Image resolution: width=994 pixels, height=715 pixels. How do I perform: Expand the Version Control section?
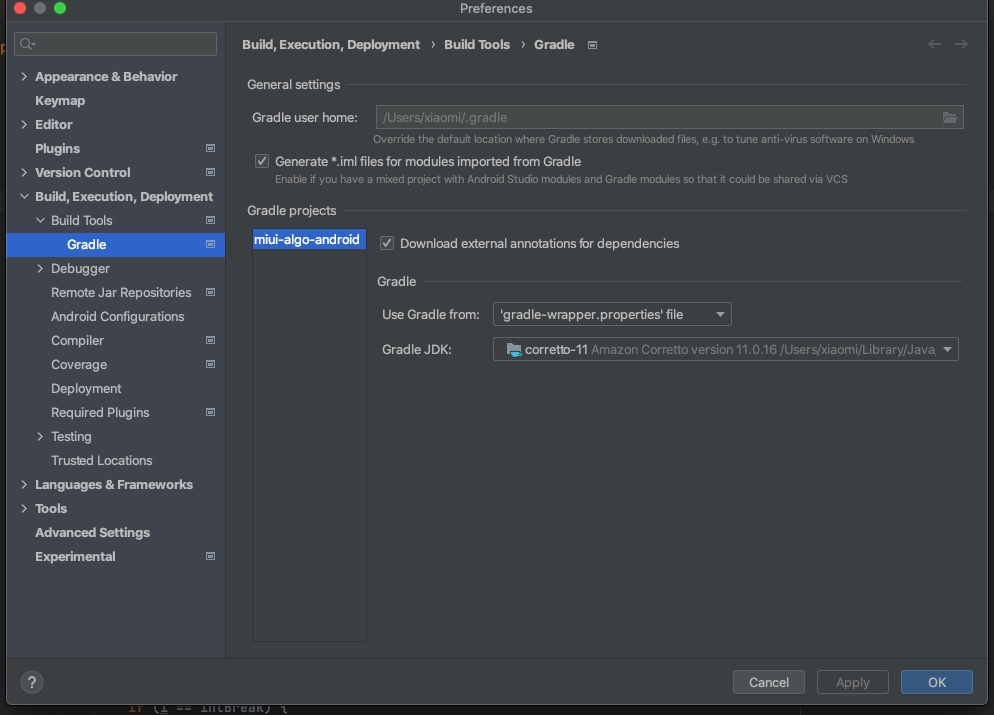[x=24, y=172]
